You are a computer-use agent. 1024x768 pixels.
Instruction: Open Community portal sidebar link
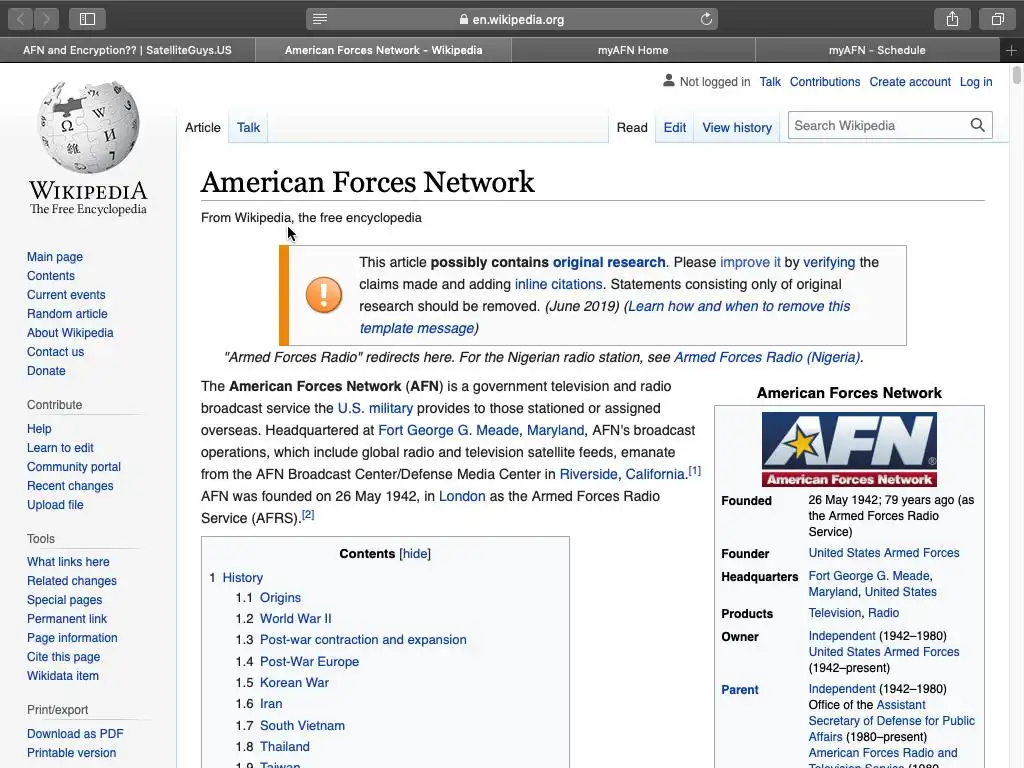click(74, 467)
